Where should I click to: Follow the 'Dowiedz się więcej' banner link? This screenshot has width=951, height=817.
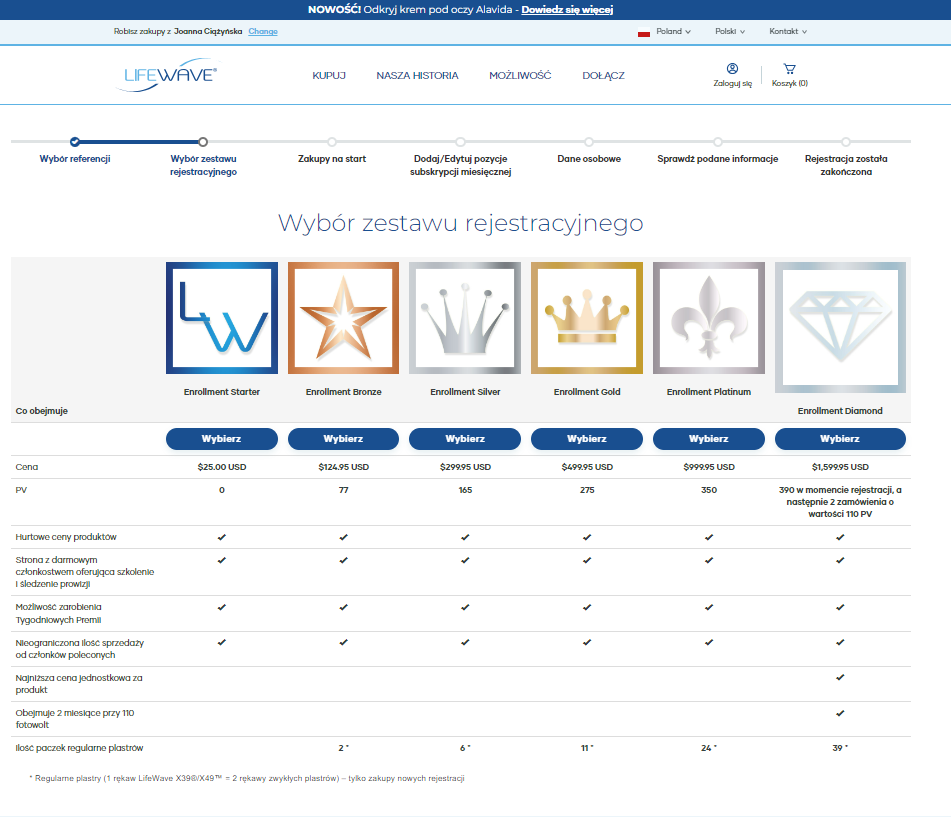(x=567, y=10)
